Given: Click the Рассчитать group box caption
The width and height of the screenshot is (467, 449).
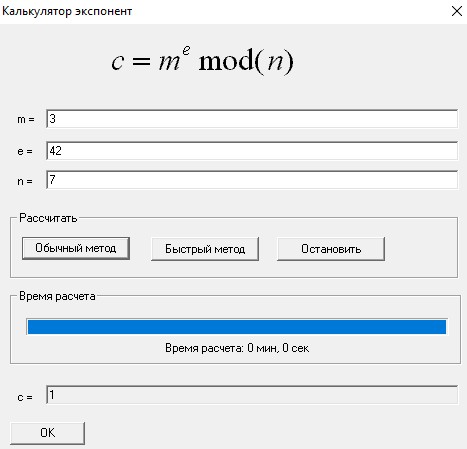Looking at the screenshot, I should [48, 218].
